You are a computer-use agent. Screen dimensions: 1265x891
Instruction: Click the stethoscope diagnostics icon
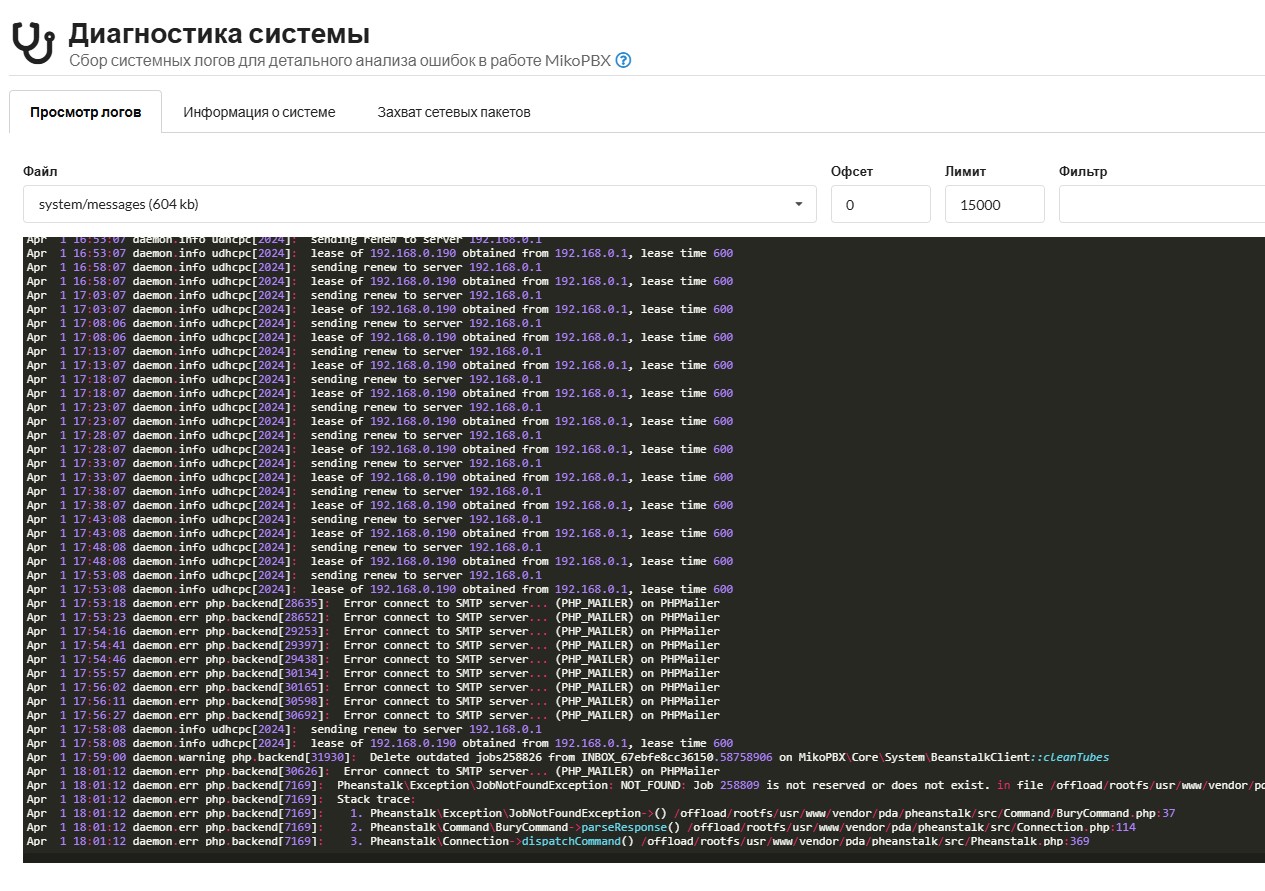click(33, 42)
